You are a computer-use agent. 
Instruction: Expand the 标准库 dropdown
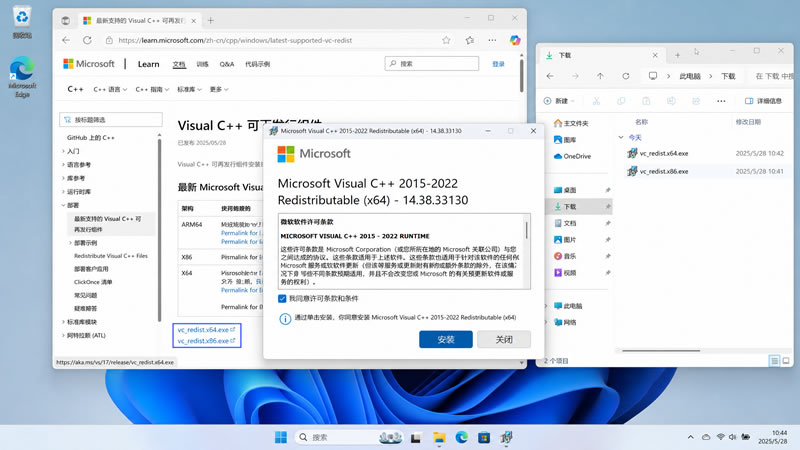click(189, 89)
